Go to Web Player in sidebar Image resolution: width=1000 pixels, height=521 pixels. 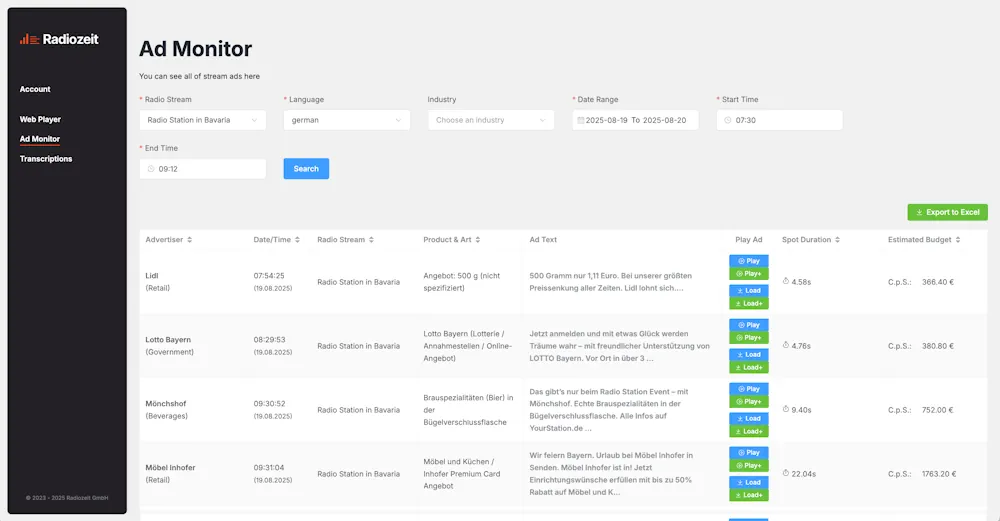[x=40, y=119]
